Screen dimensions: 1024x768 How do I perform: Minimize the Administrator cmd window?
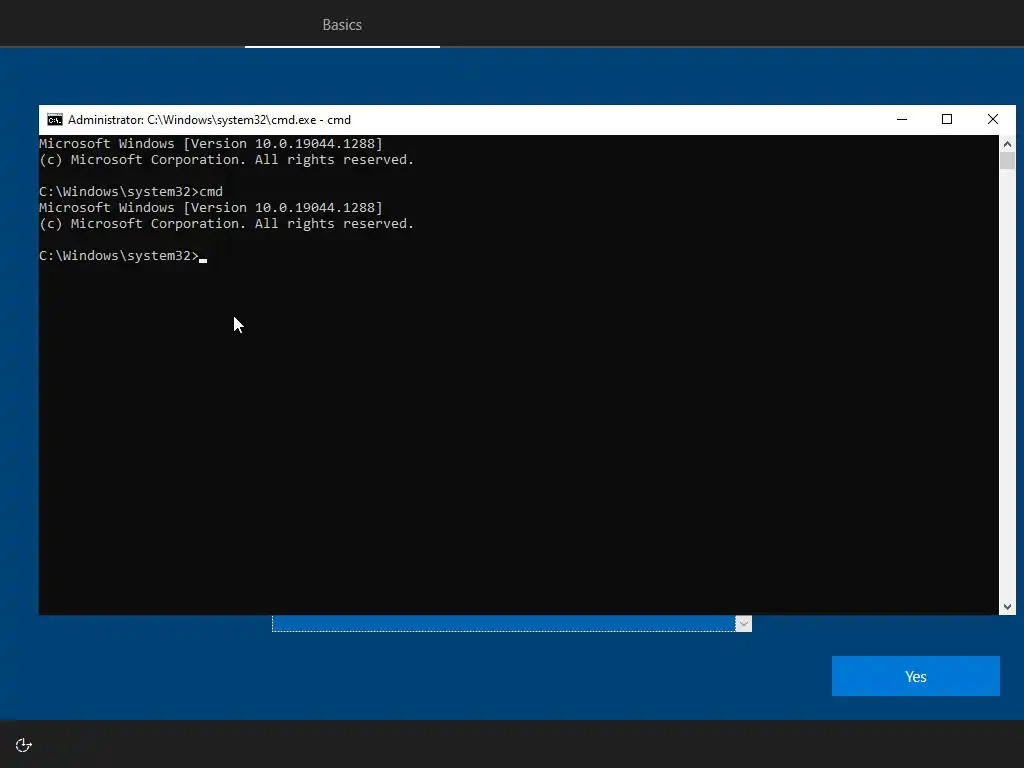(902, 120)
